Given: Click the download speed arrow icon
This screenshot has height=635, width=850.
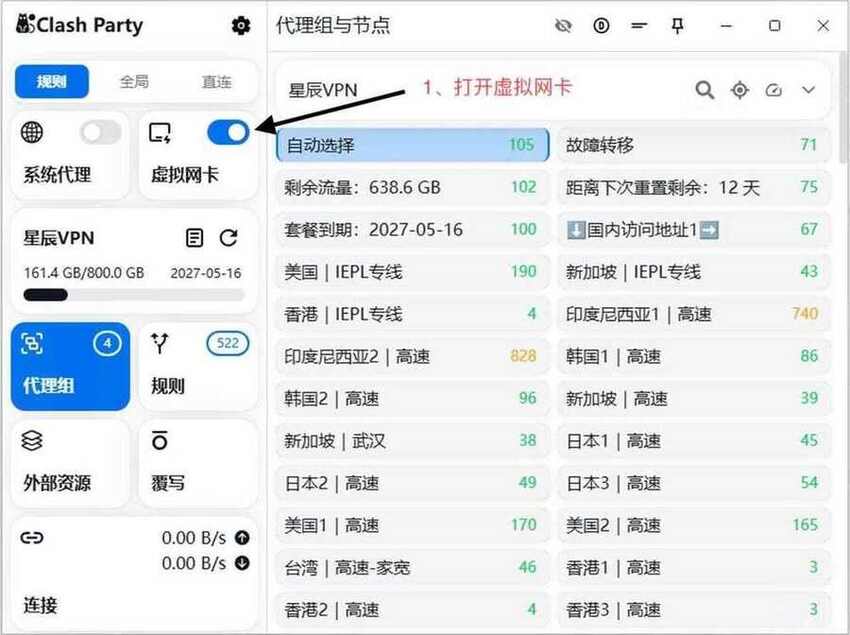Looking at the screenshot, I should coord(242,563).
